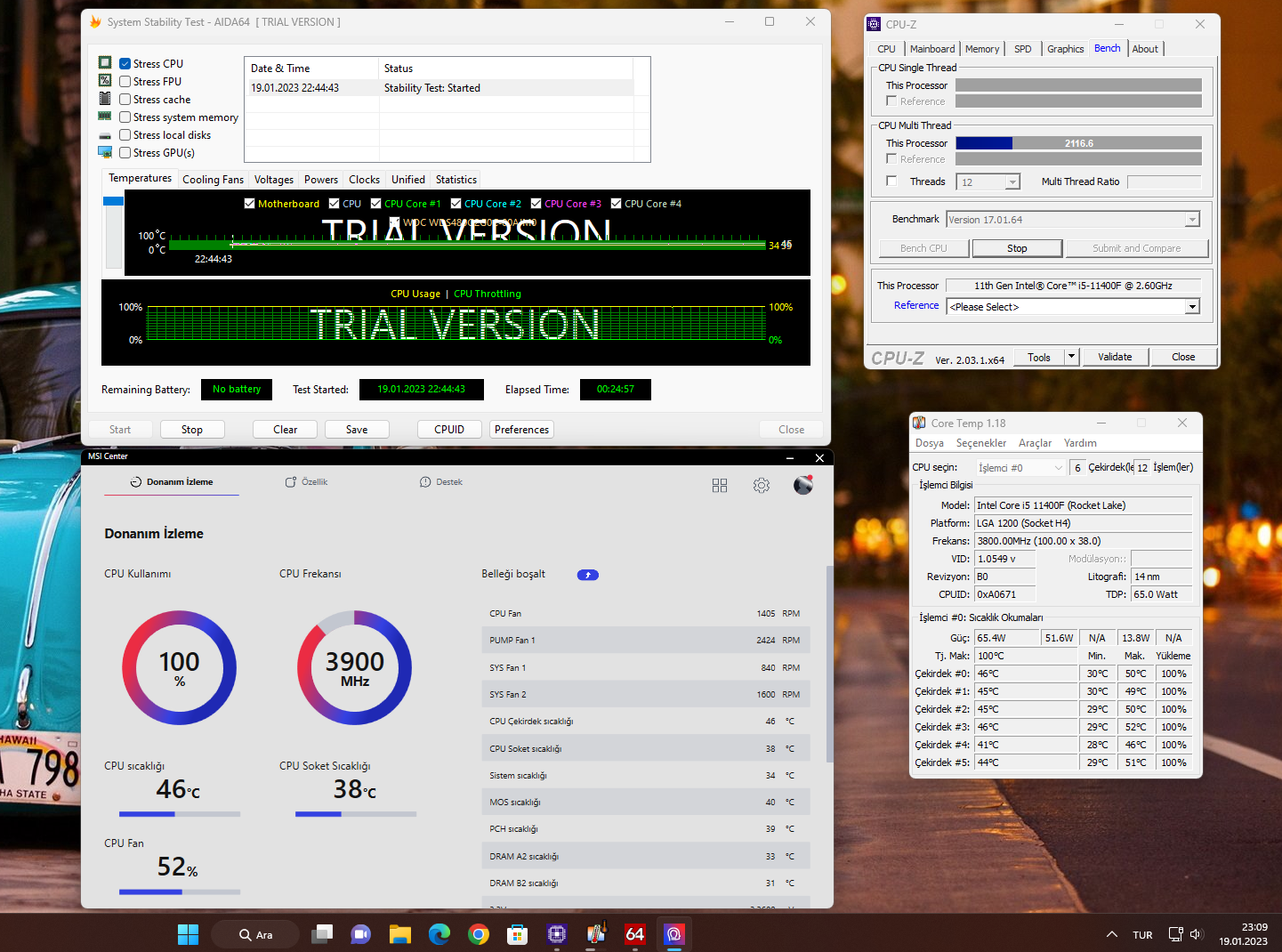Switch to AIDA64 taskbar icon
The height and width of the screenshot is (952, 1282).
[x=634, y=934]
